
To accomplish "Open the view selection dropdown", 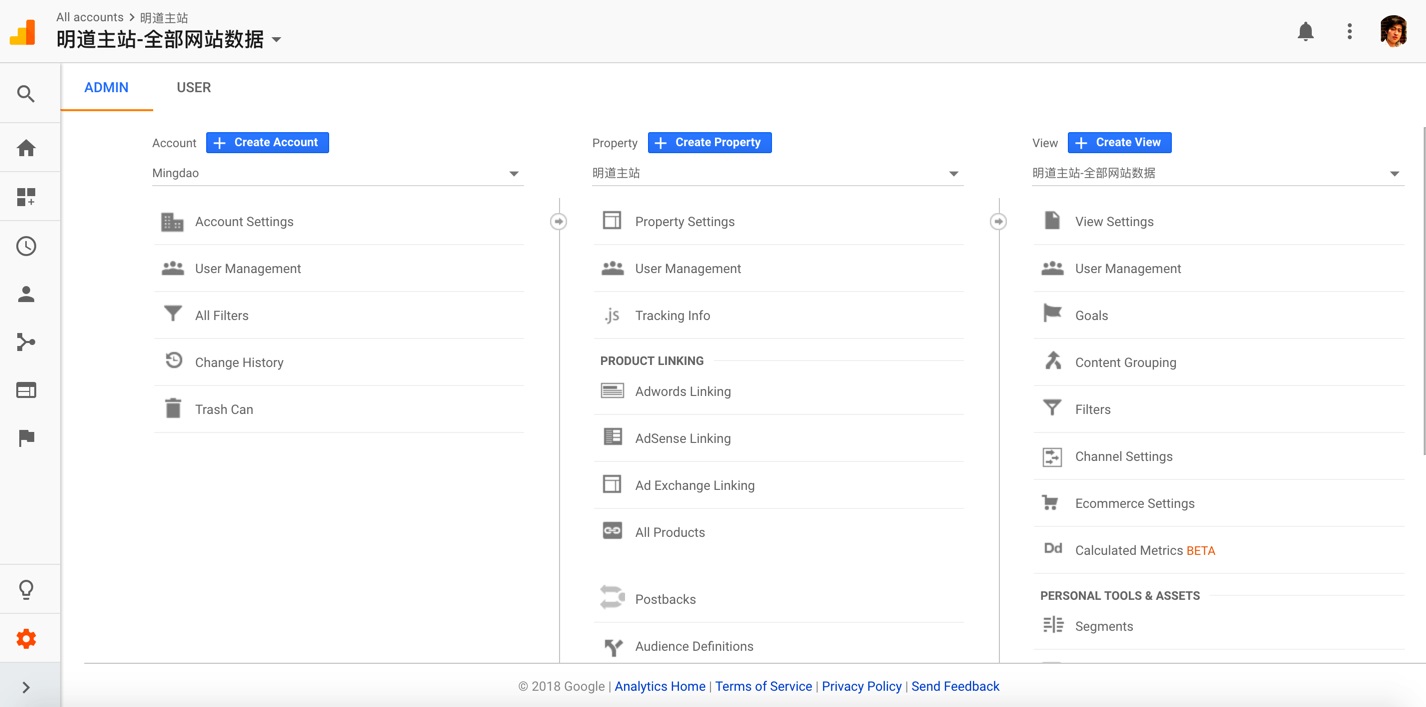I will pyautogui.click(x=1217, y=173).
